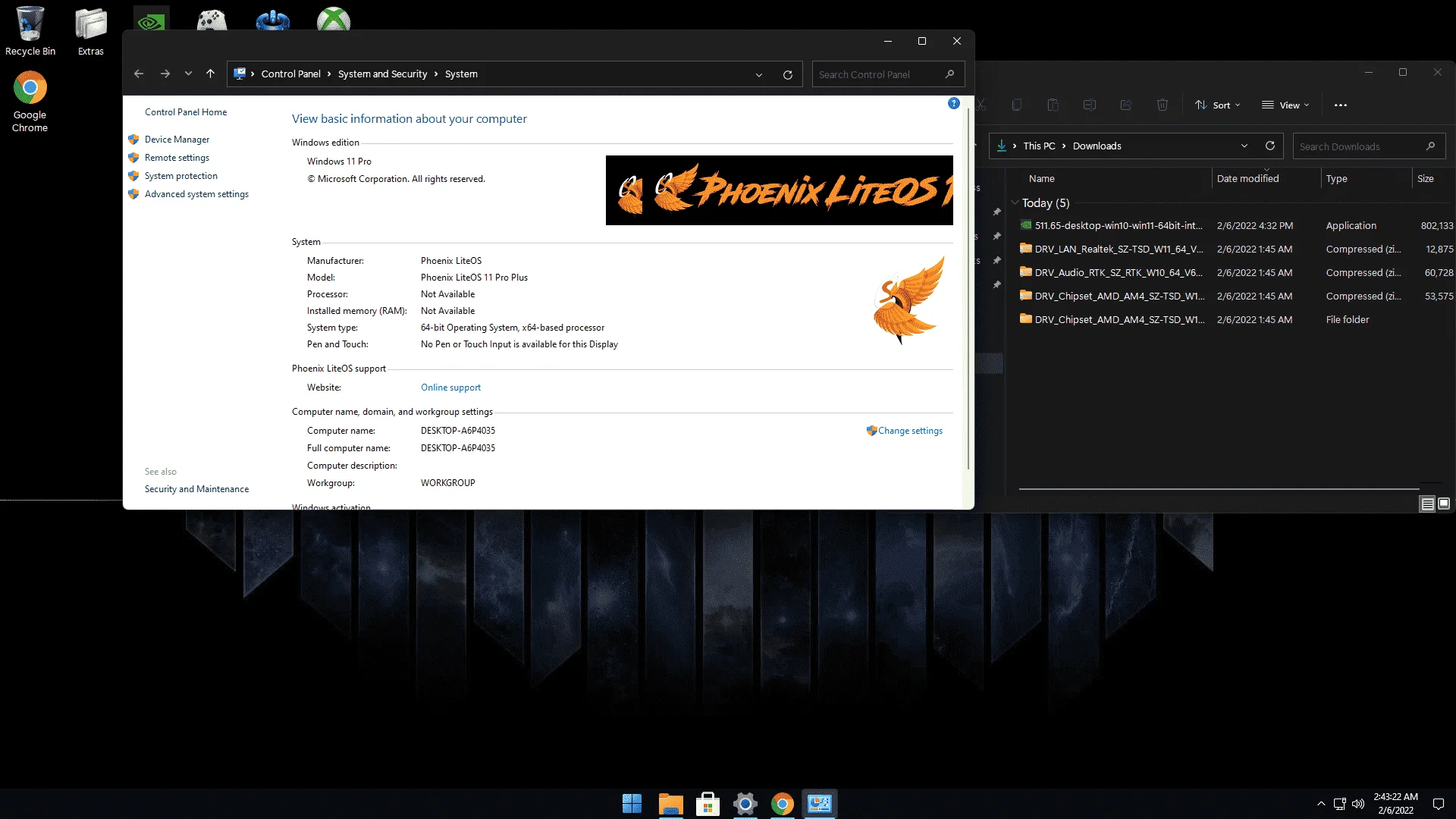Open the volume icon in system tray
The height and width of the screenshot is (819, 1456).
click(x=1358, y=804)
